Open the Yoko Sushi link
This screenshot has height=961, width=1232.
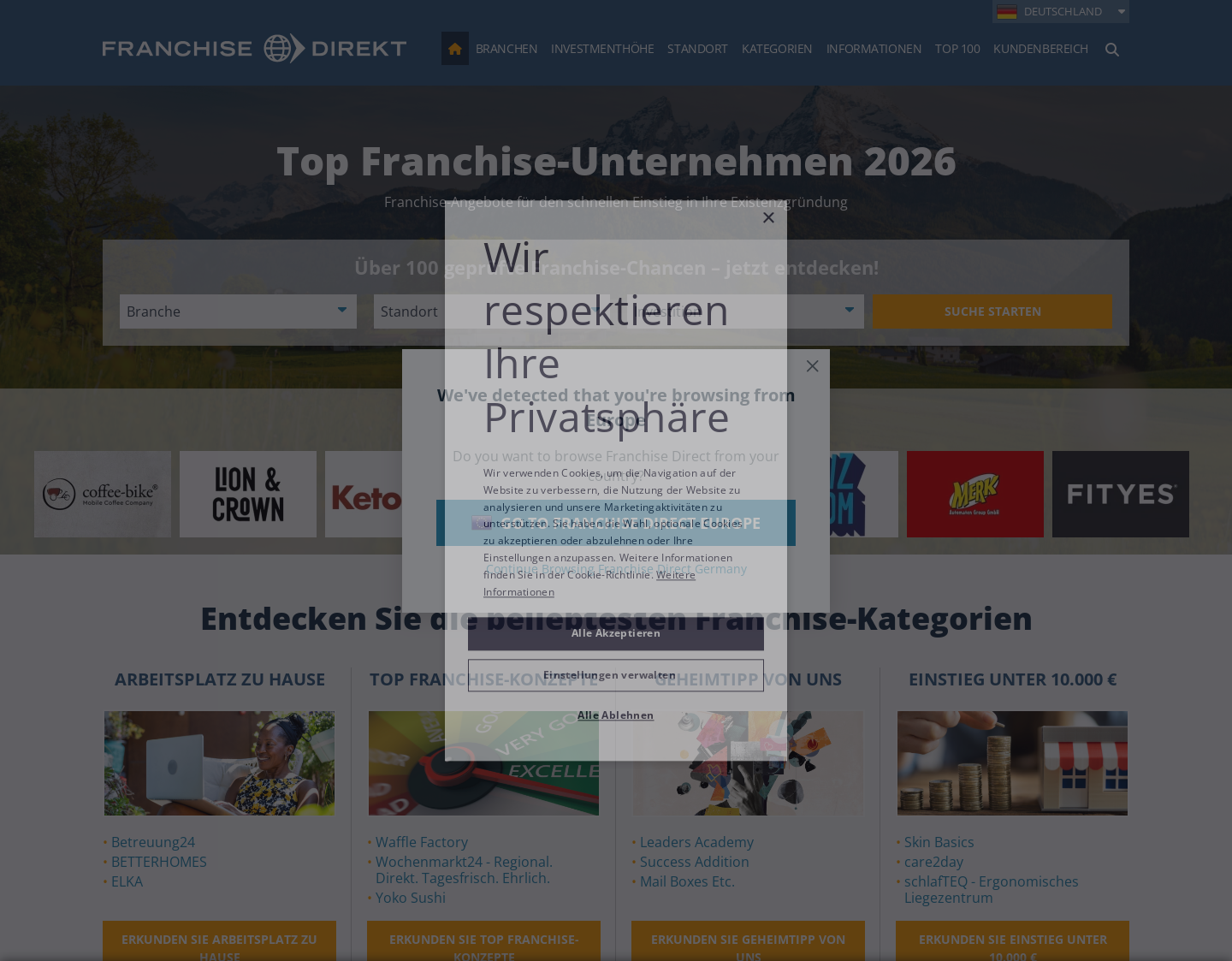411,898
